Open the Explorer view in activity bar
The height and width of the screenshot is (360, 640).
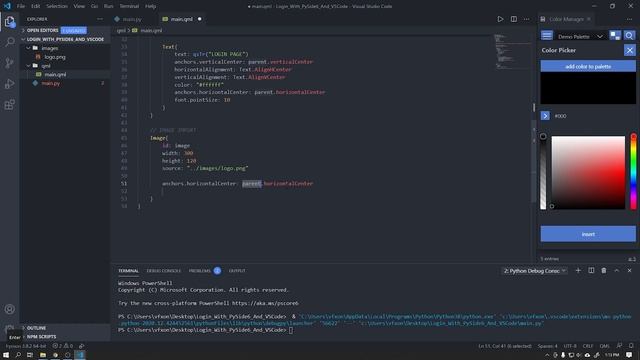pyautogui.click(x=10, y=21)
